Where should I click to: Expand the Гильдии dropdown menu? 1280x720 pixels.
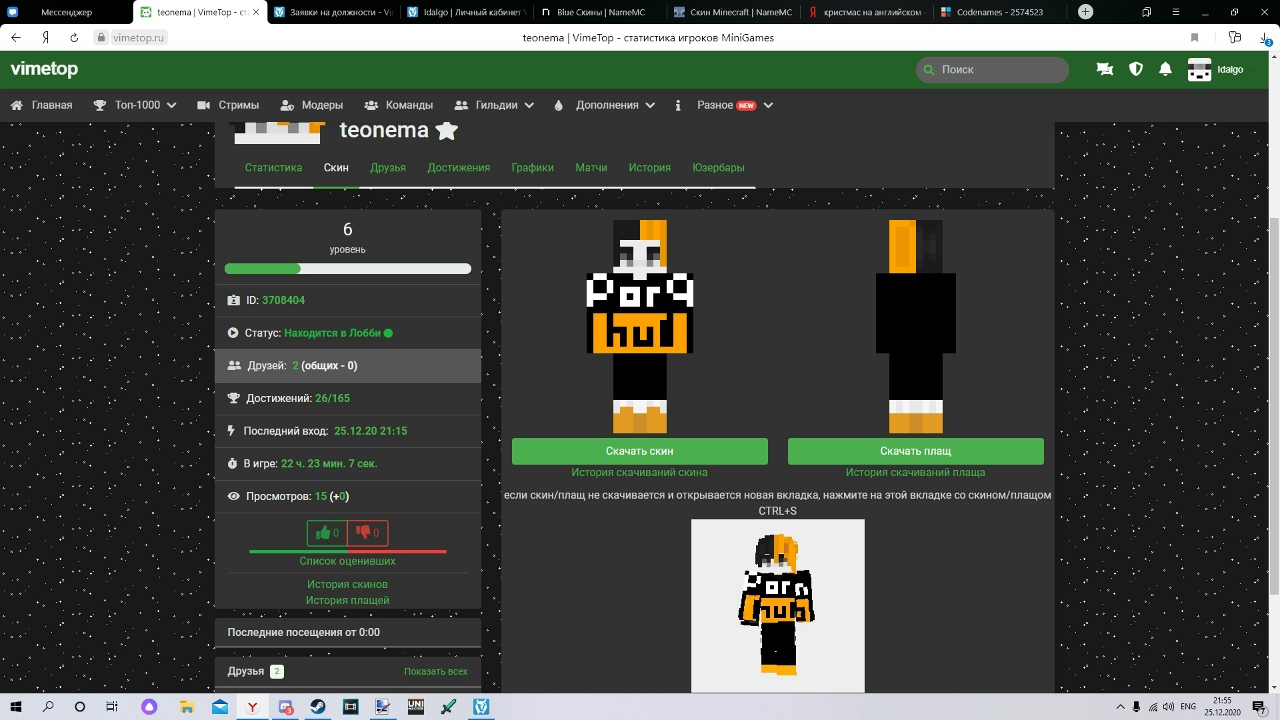point(494,105)
